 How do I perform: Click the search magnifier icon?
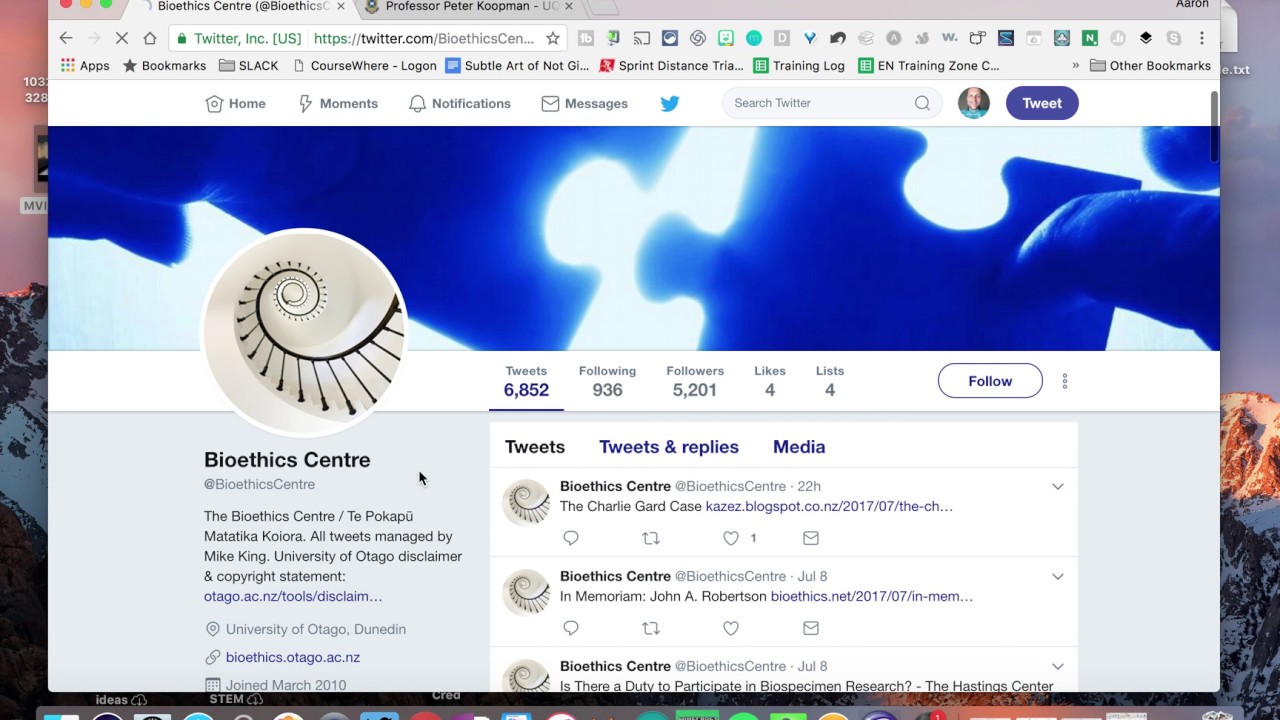(x=922, y=103)
